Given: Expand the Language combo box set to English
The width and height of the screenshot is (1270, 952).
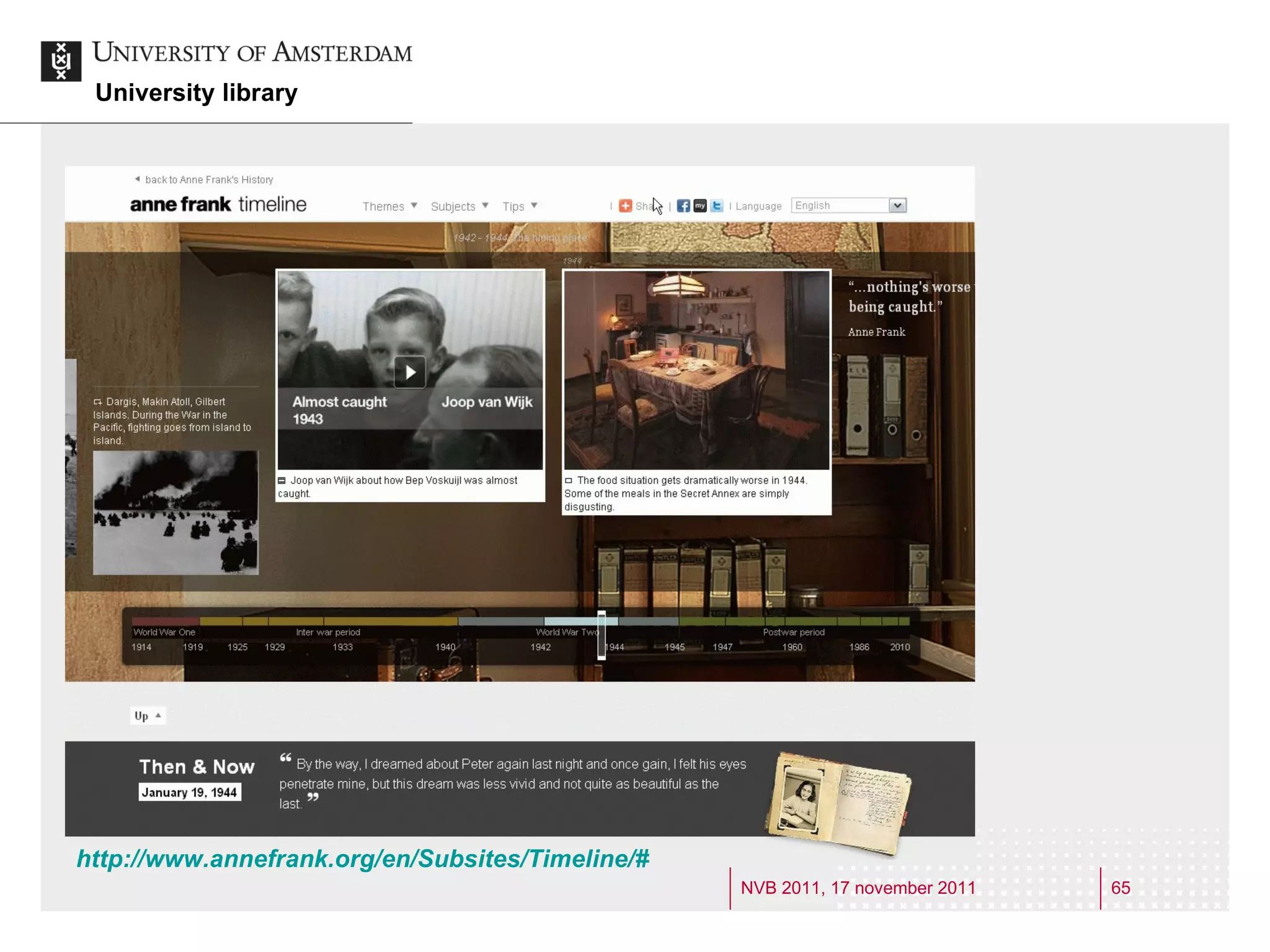Looking at the screenshot, I should (849, 205).
